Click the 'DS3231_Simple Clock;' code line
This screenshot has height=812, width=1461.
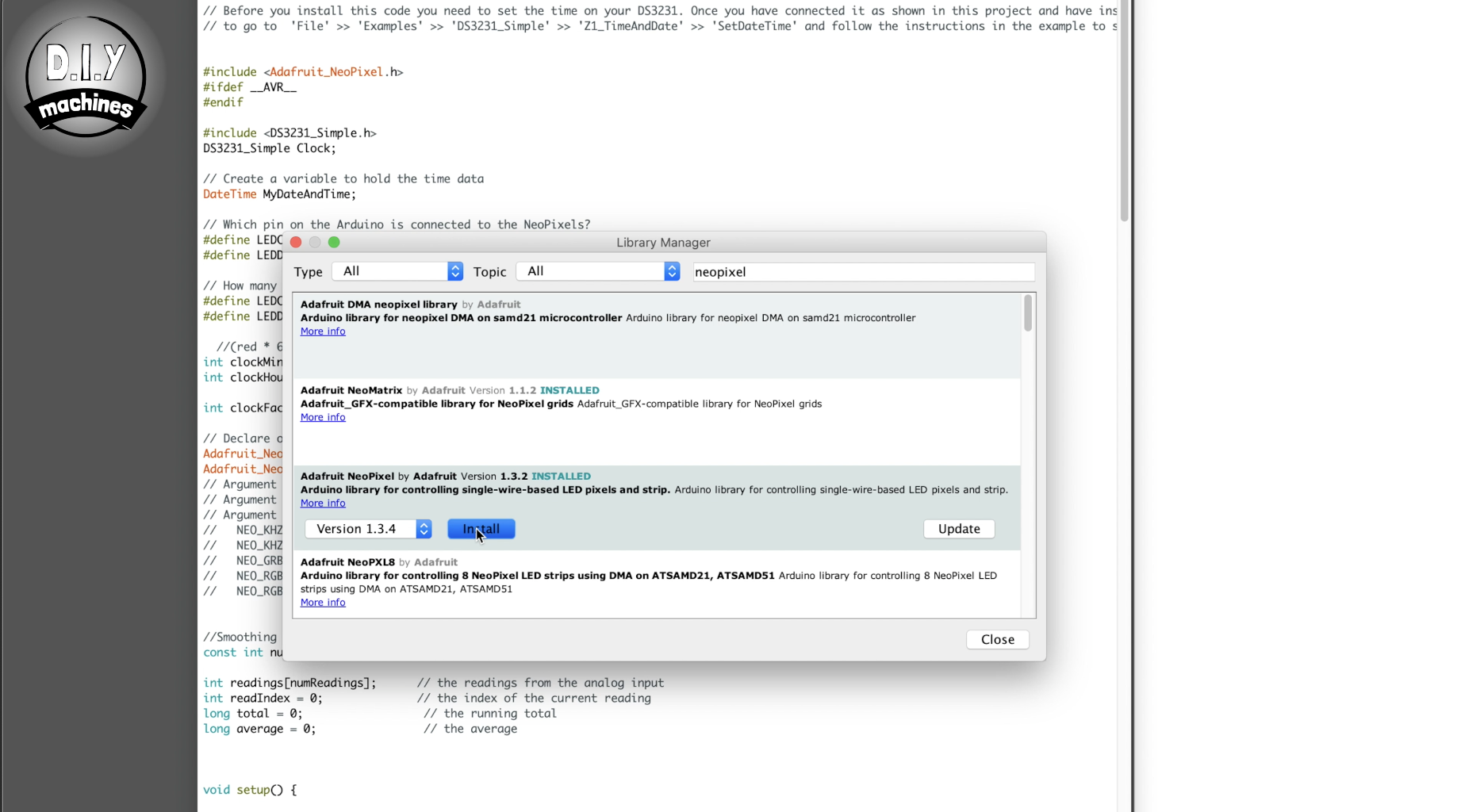point(270,148)
